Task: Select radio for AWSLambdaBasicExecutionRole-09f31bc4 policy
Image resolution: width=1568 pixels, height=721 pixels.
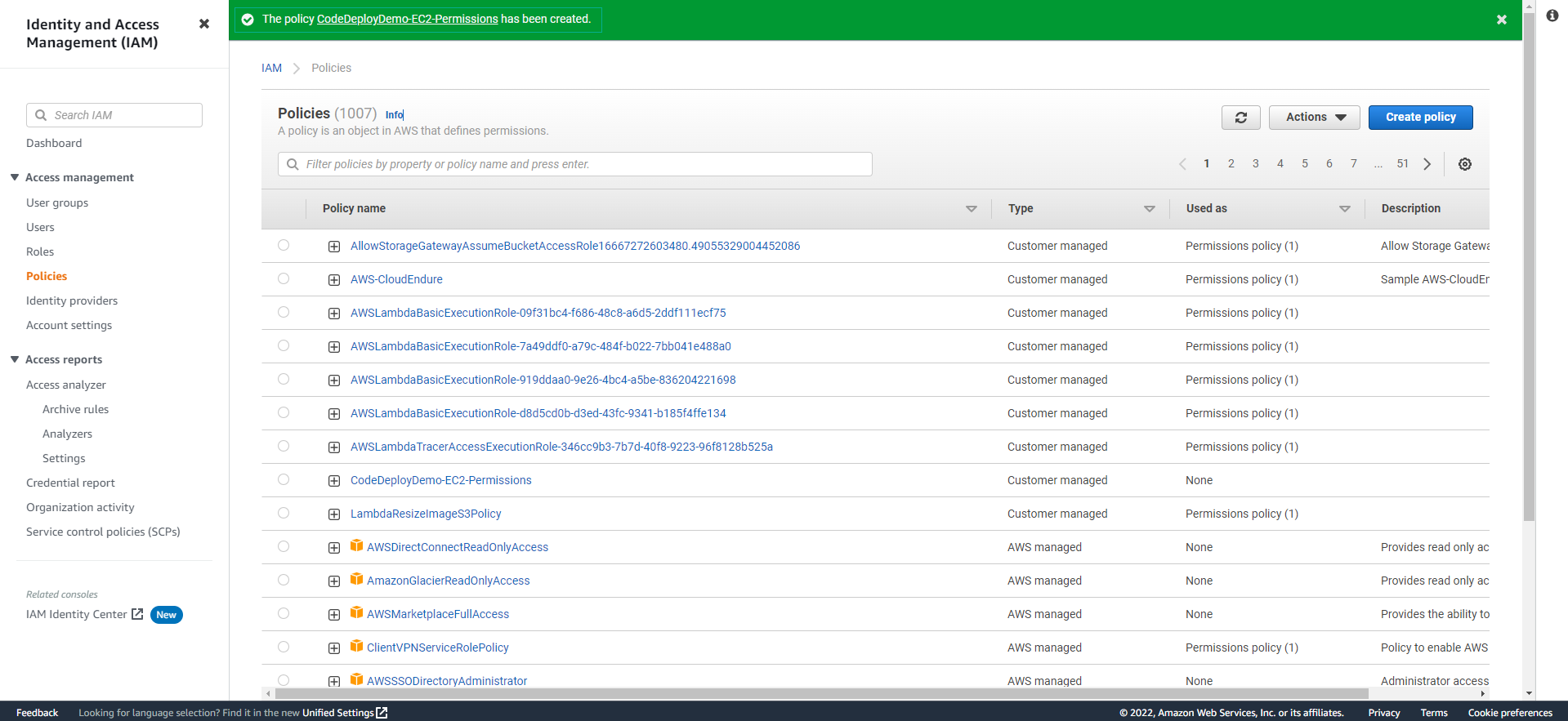Action: coord(284,312)
